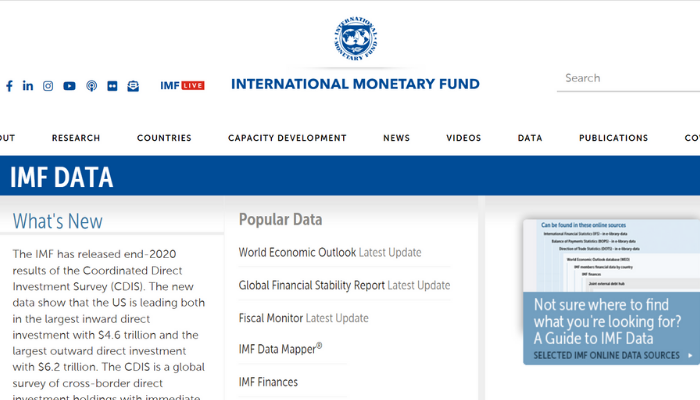Screen dimensions: 700x400
Task: Open the IMF podcast icon
Action: (92, 86)
